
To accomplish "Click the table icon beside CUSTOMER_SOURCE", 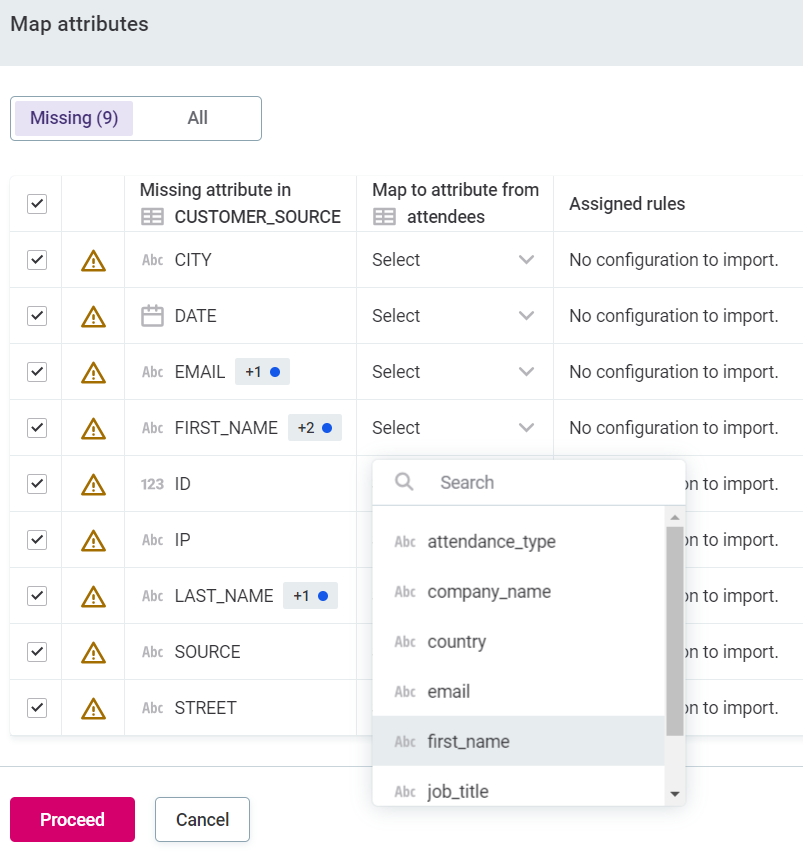I will click(152, 217).
